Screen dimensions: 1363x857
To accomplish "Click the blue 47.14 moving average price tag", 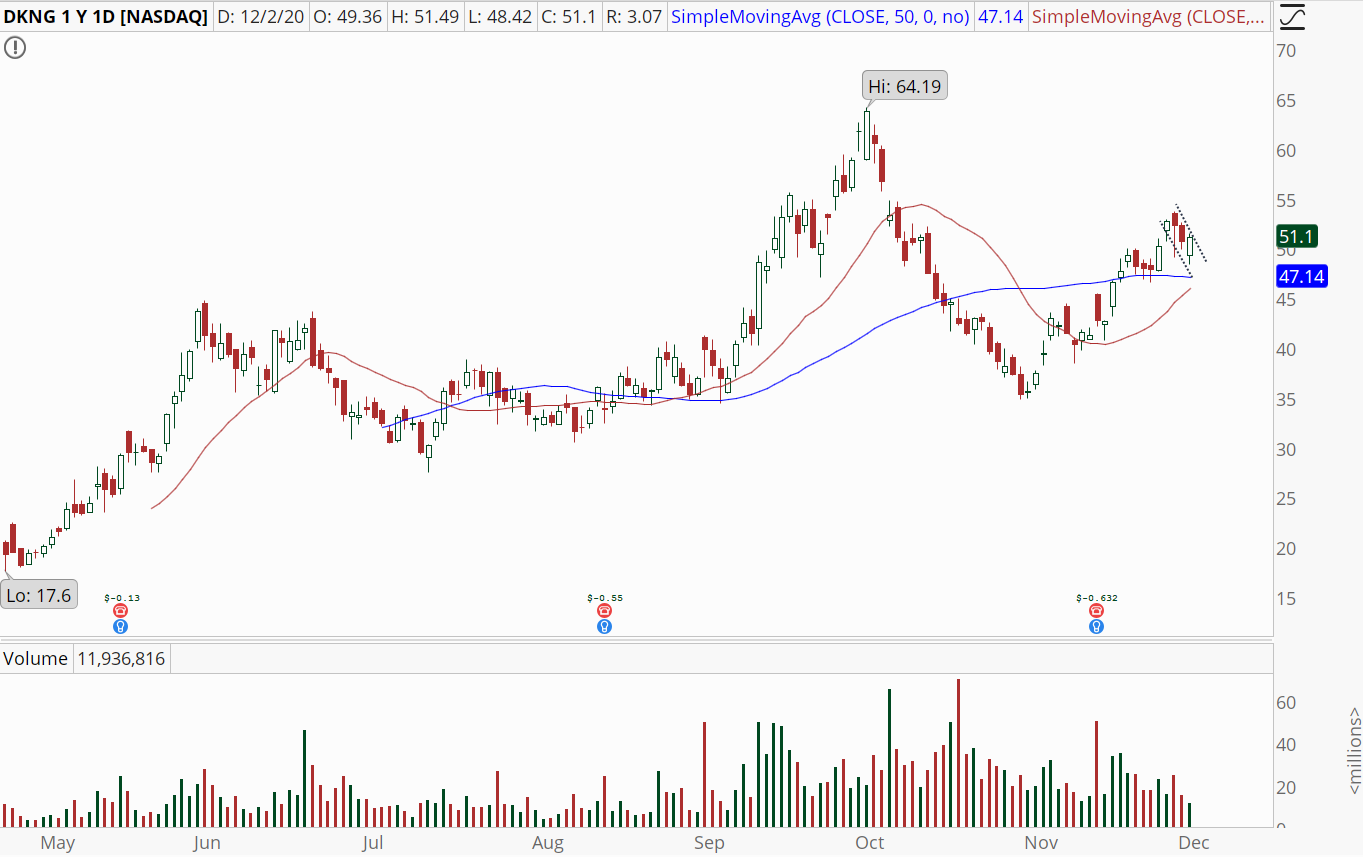I will [1302, 276].
